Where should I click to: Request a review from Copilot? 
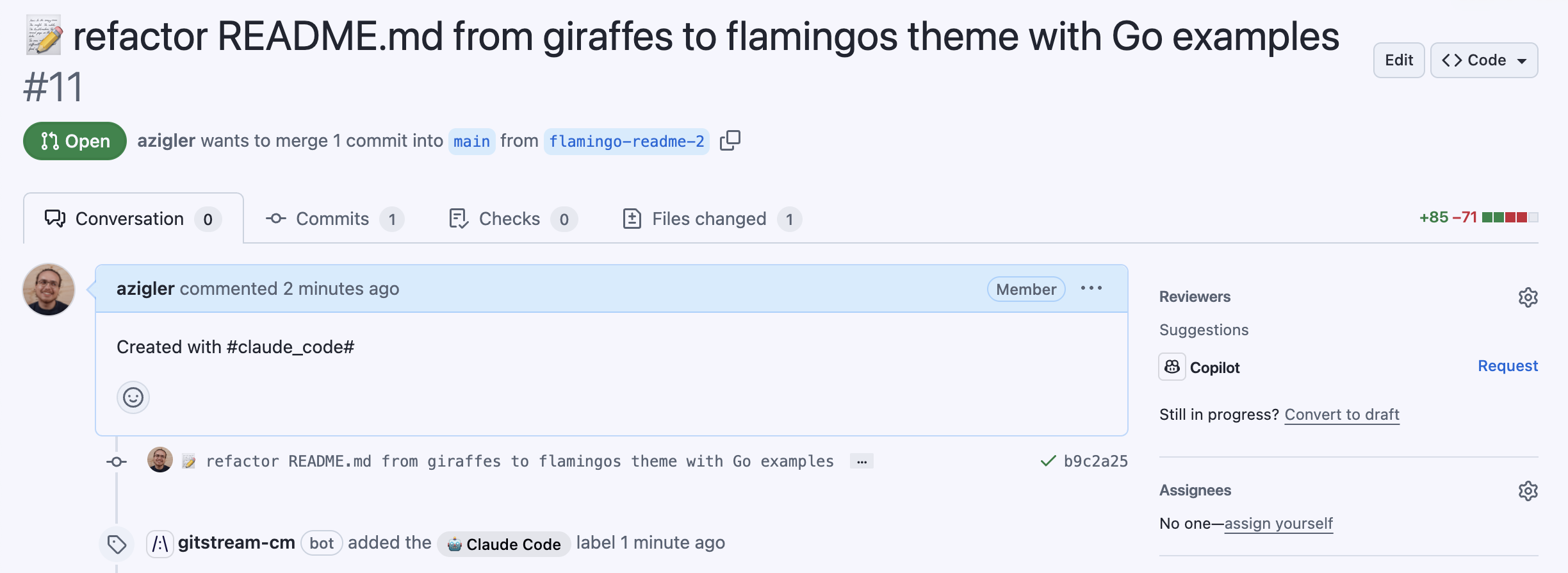click(1507, 366)
